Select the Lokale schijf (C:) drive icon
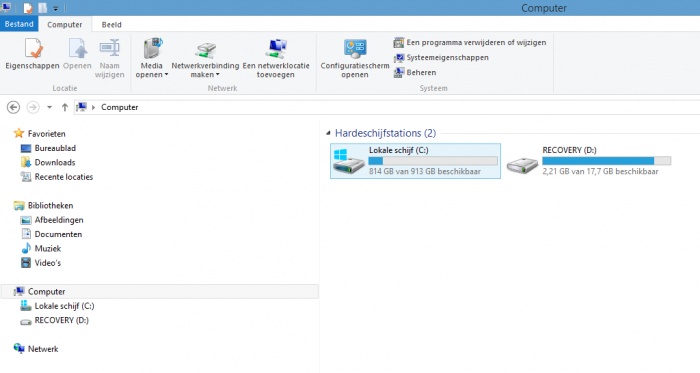This screenshot has width=700, height=373. point(348,161)
